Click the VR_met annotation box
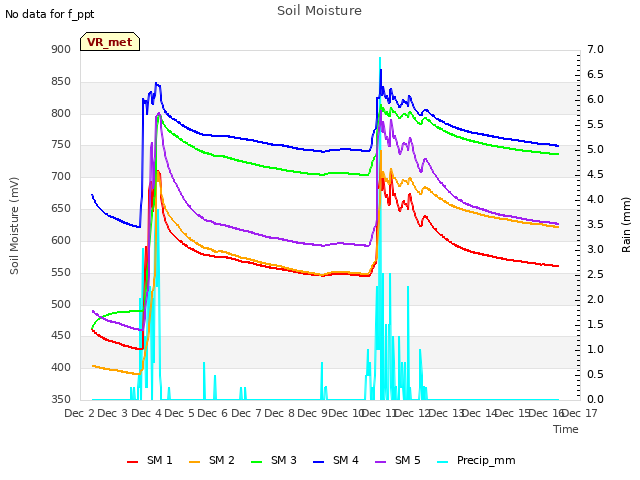Screen dimensions: 640x480 click(110, 42)
